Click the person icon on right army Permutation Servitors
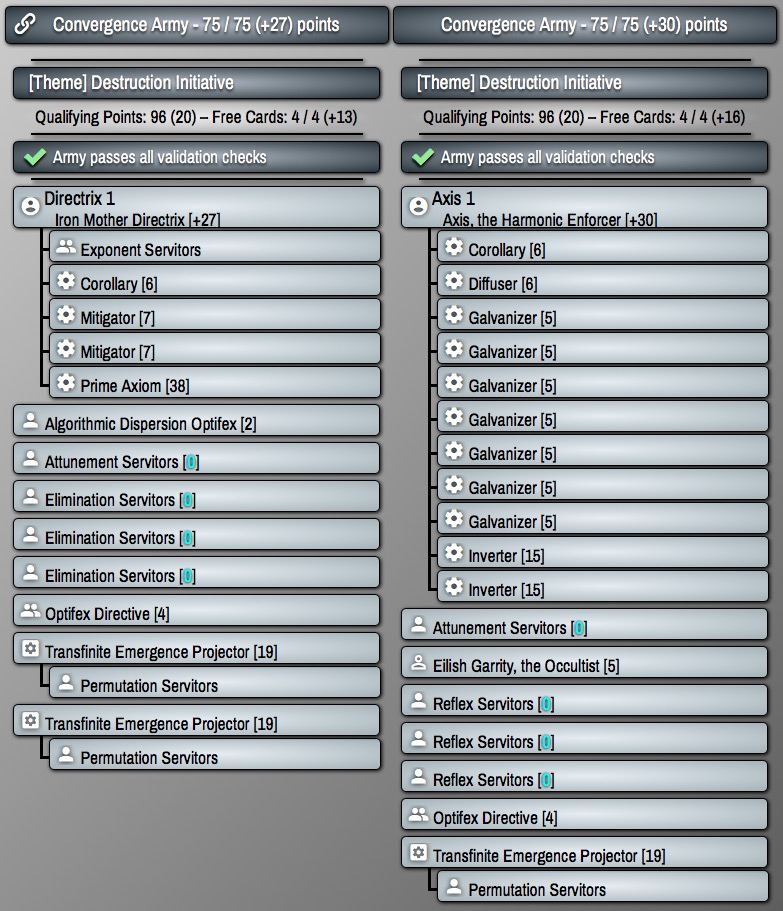 (x=454, y=887)
